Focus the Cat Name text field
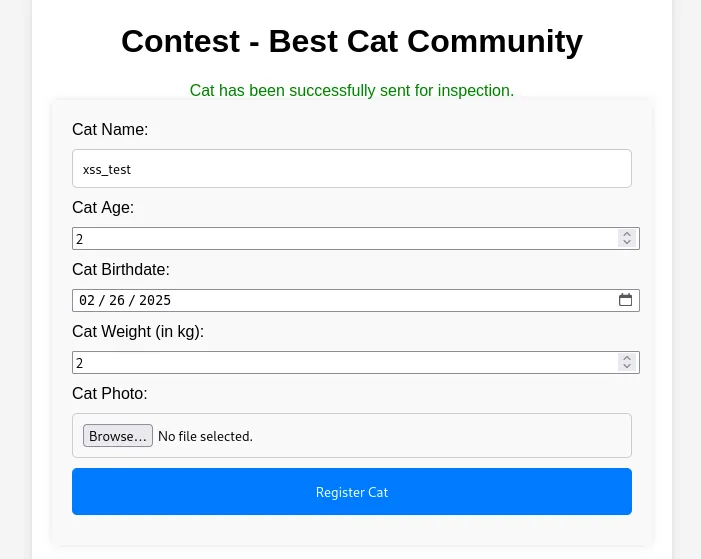This screenshot has width=701, height=559. 352,169
